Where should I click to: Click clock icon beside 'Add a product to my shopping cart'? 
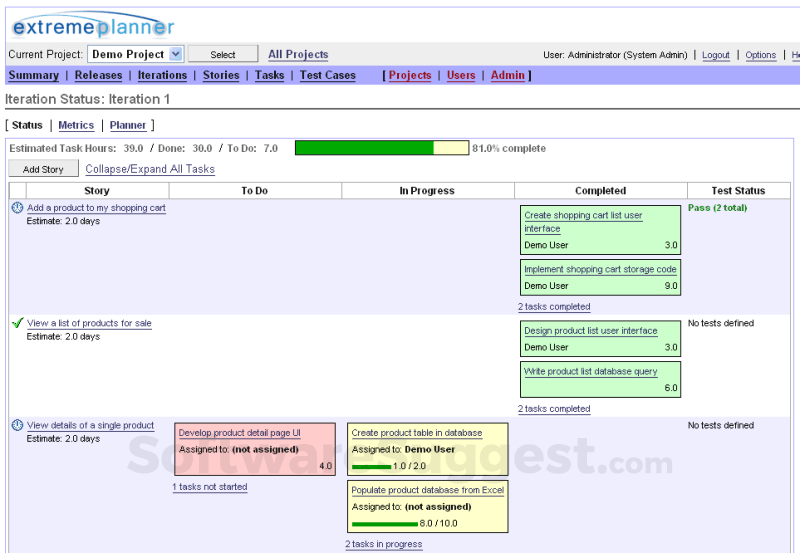pyautogui.click(x=17, y=208)
